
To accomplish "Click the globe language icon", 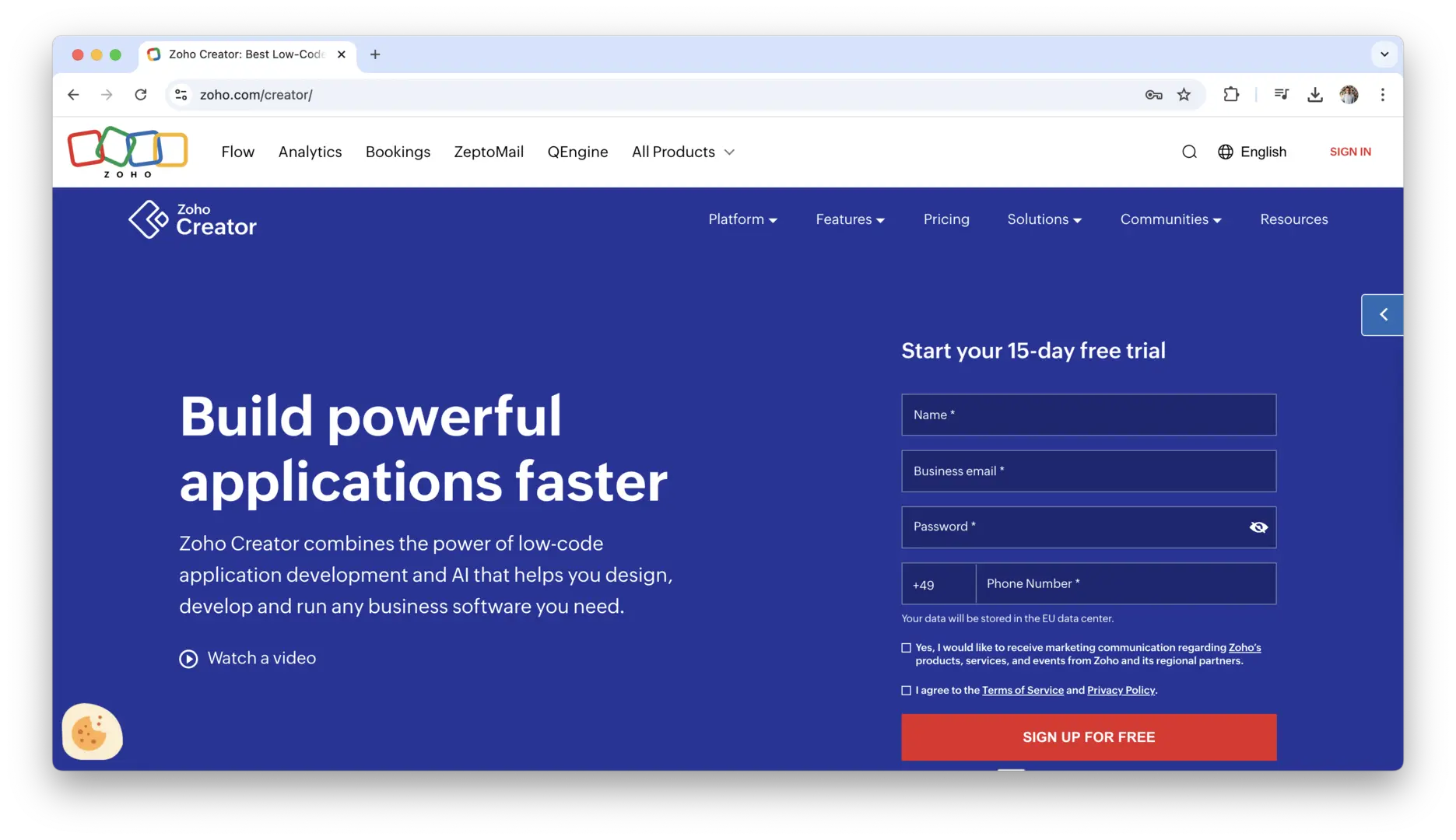I will (1226, 152).
